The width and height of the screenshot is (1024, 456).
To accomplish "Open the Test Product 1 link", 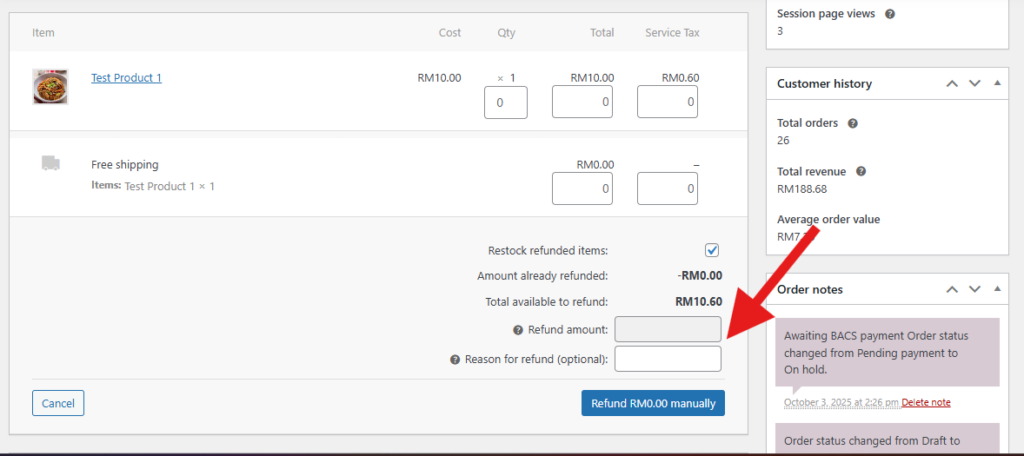I will coord(126,78).
